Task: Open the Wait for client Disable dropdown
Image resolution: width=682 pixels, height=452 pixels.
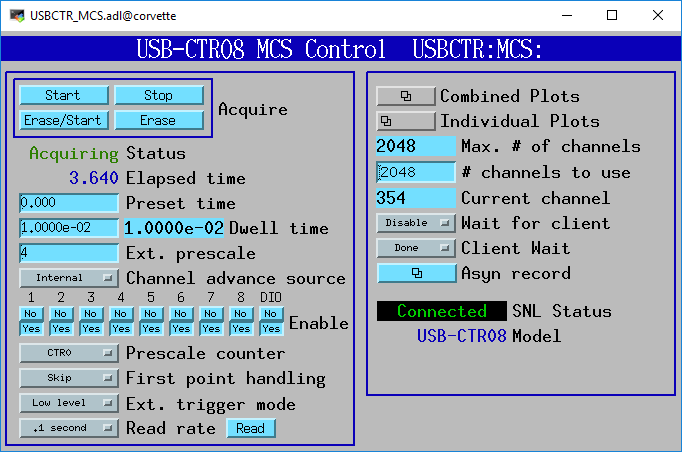Action: point(416,223)
